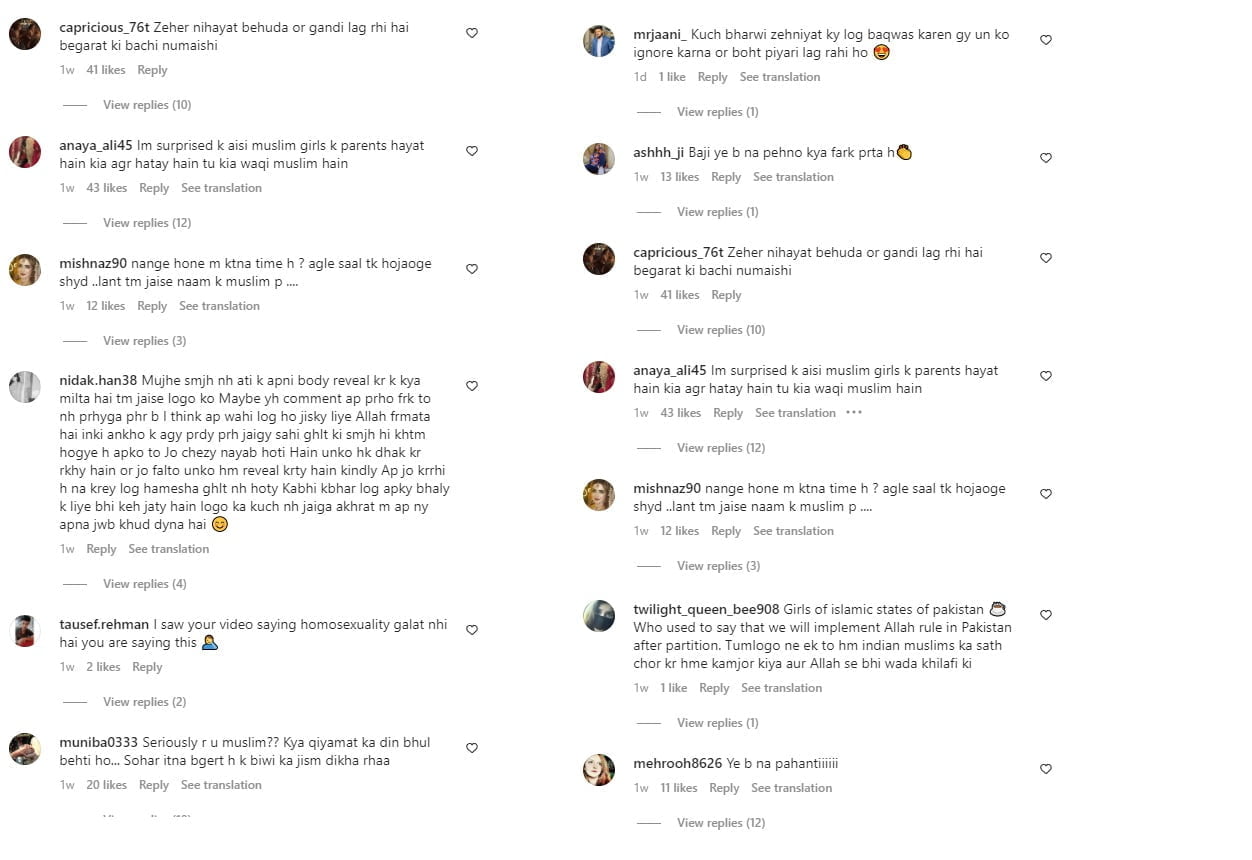This screenshot has width=1252, height=860.
Task: Expand View replies (4) under nidak.han38
Action: (x=145, y=584)
